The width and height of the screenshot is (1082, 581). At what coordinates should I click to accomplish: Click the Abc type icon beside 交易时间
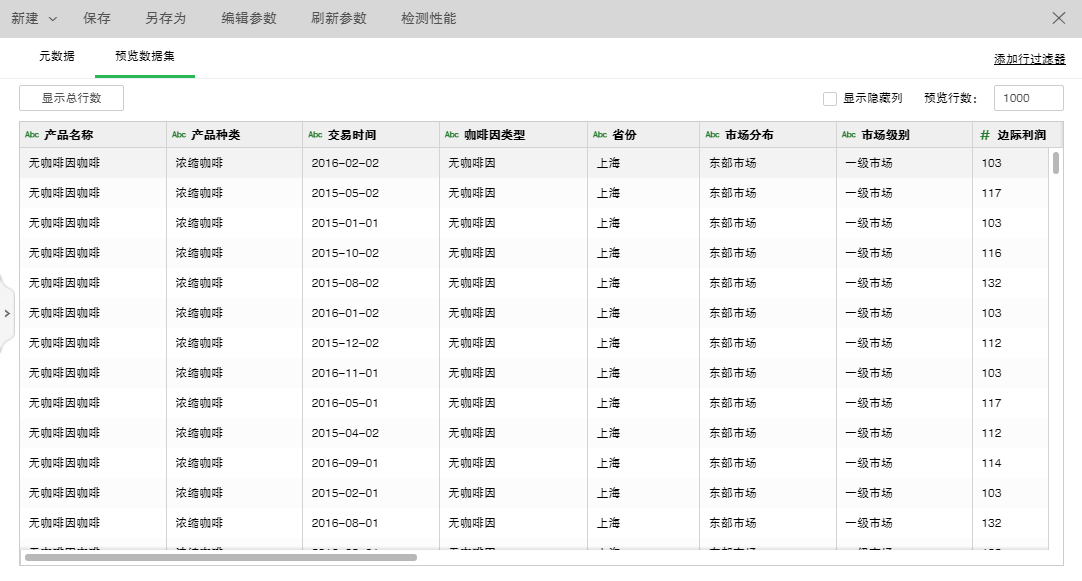pos(315,135)
